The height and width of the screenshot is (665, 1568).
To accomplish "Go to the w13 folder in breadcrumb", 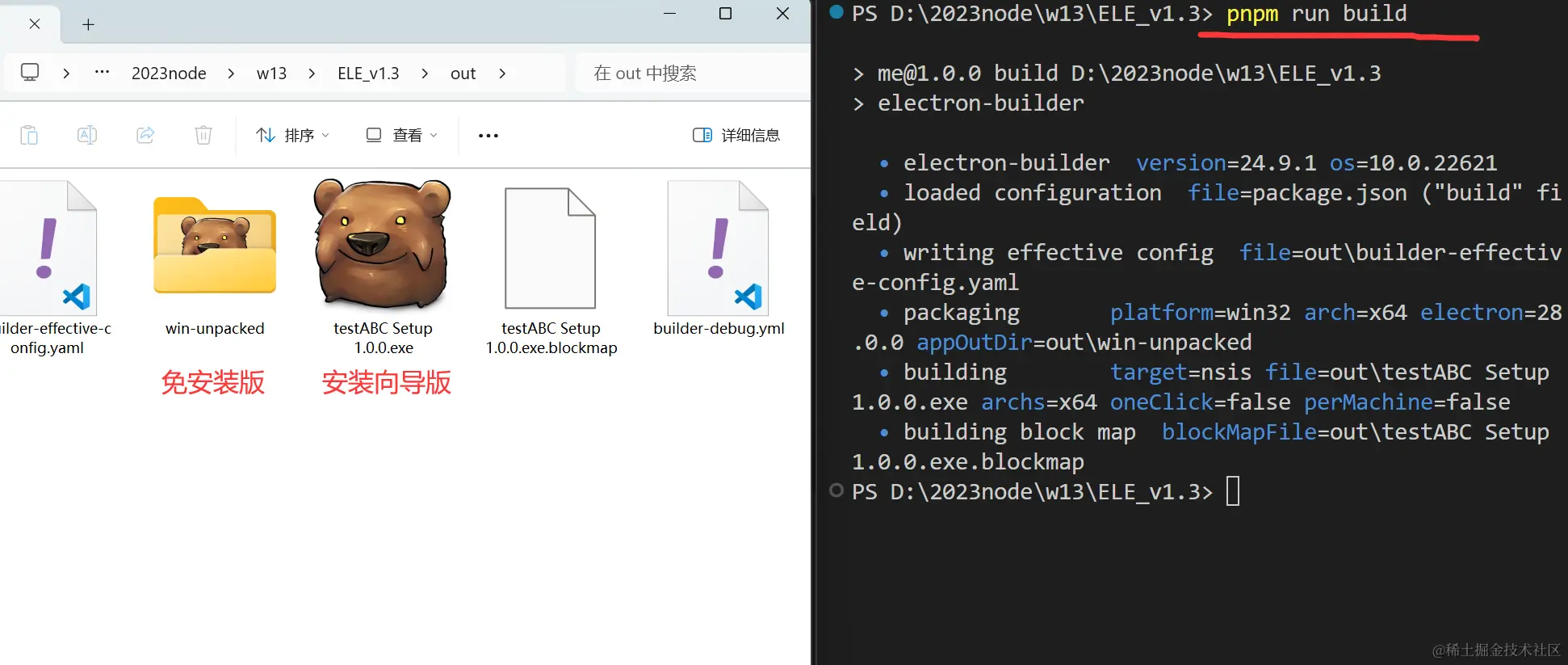I will pyautogui.click(x=271, y=74).
